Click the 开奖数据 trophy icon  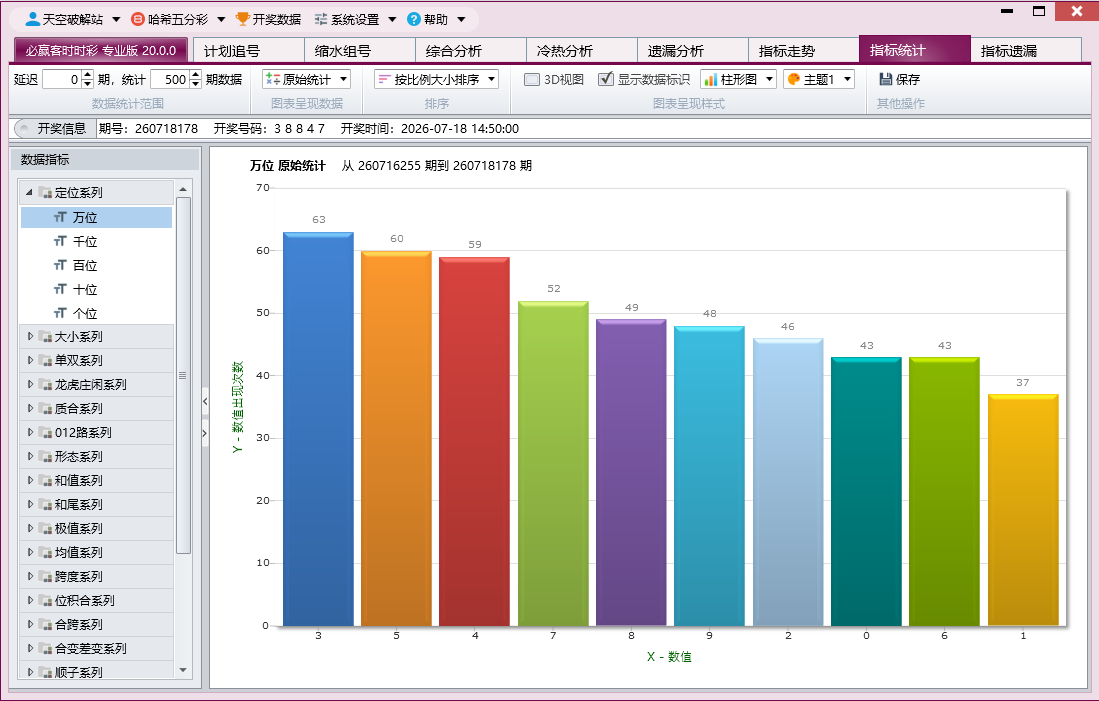(x=243, y=19)
